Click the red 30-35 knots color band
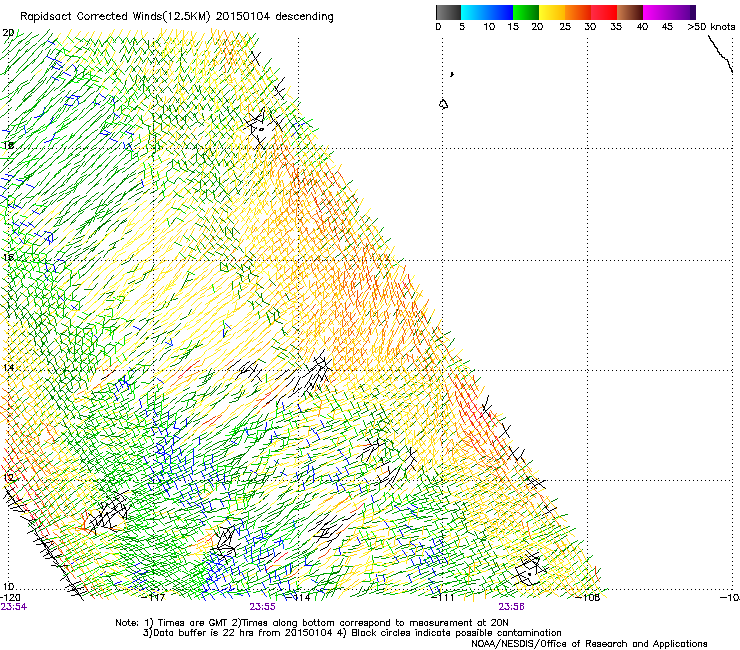This screenshot has height=650, width=740. tap(604, 12)
